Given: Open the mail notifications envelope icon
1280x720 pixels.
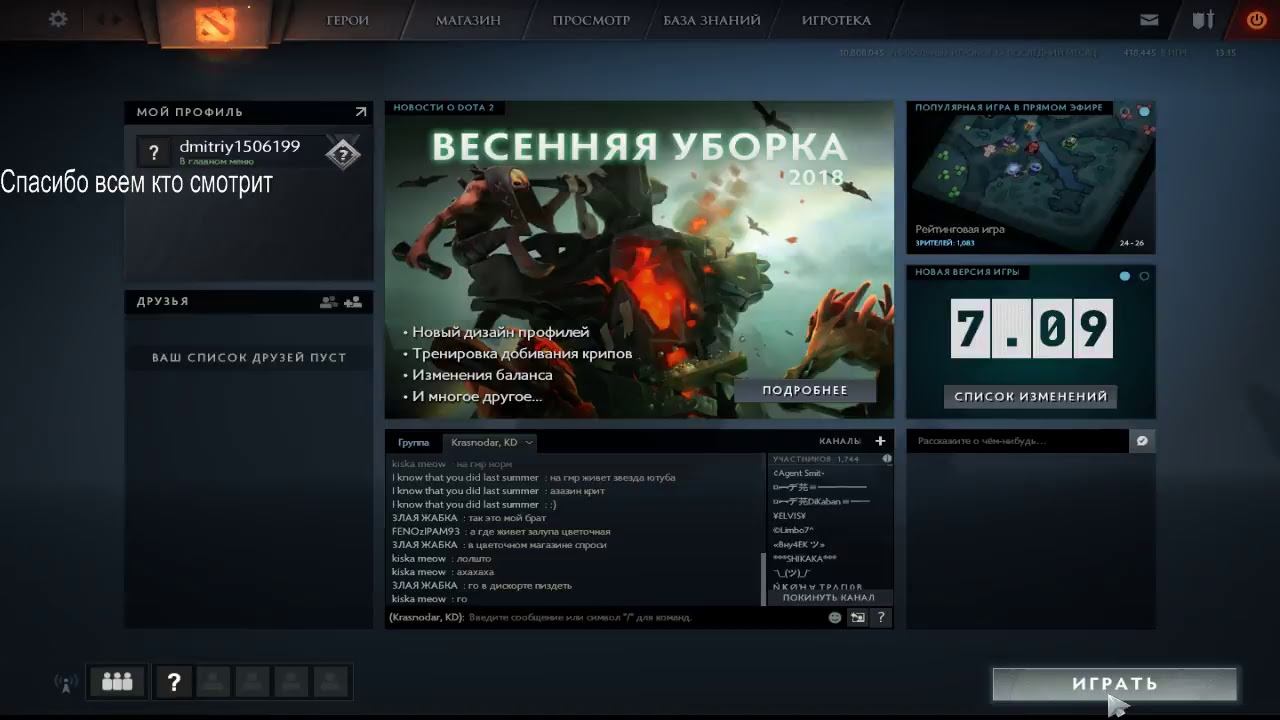Looking at the screenshot, I should click(1150, 19).
